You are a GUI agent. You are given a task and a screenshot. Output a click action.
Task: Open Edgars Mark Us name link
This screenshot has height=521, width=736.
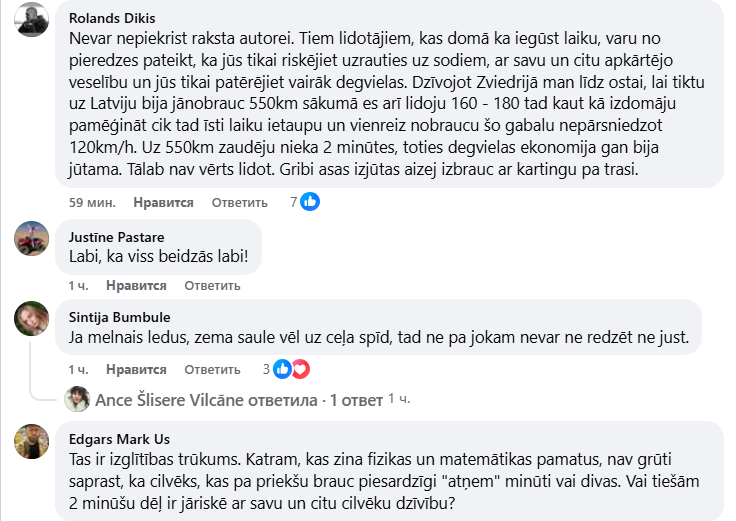[120, 438]
